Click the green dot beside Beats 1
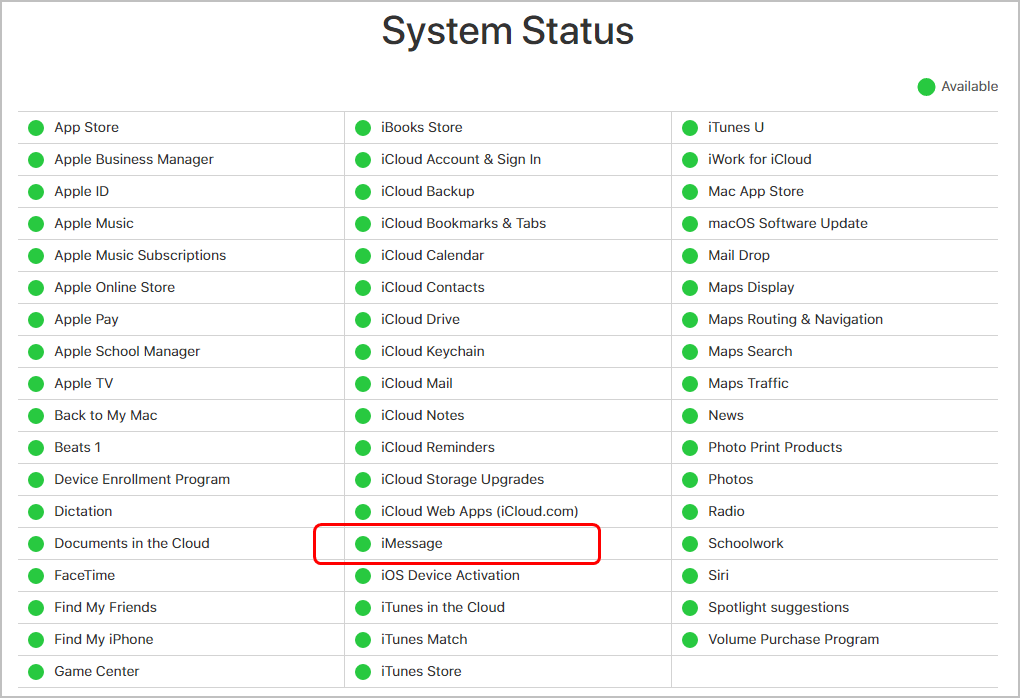Screen dimensions: 1020x698 point(36,448)
